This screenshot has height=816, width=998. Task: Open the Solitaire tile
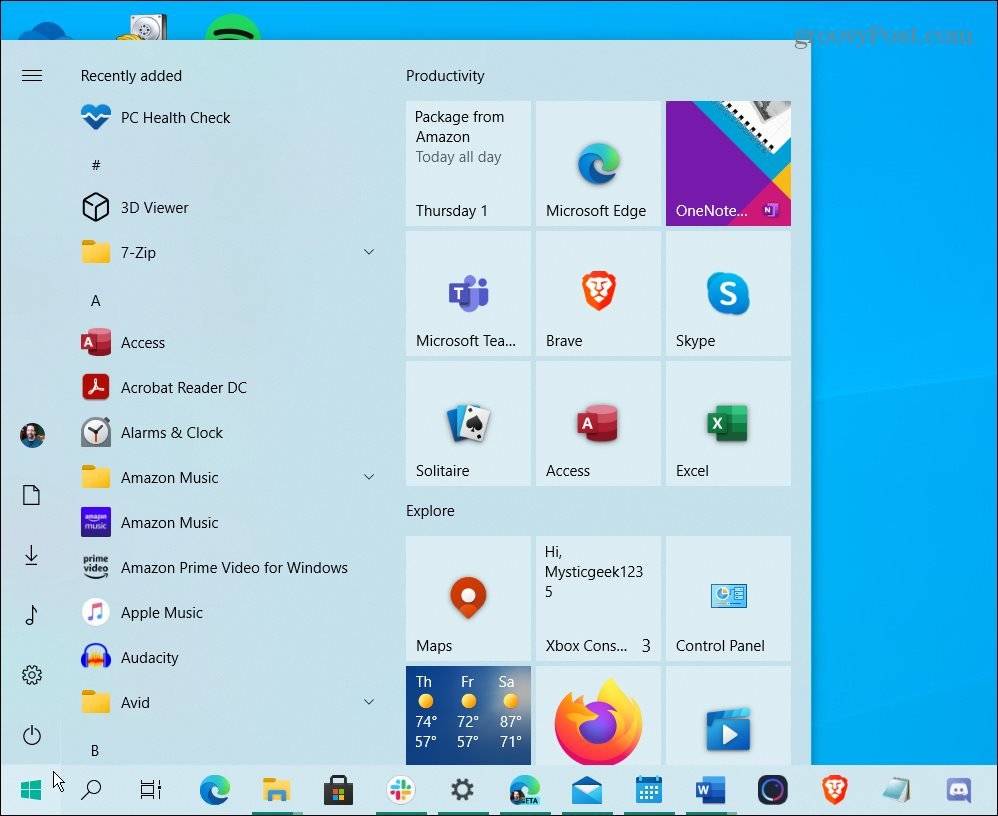pyautogui.click(x=468, y=423)
